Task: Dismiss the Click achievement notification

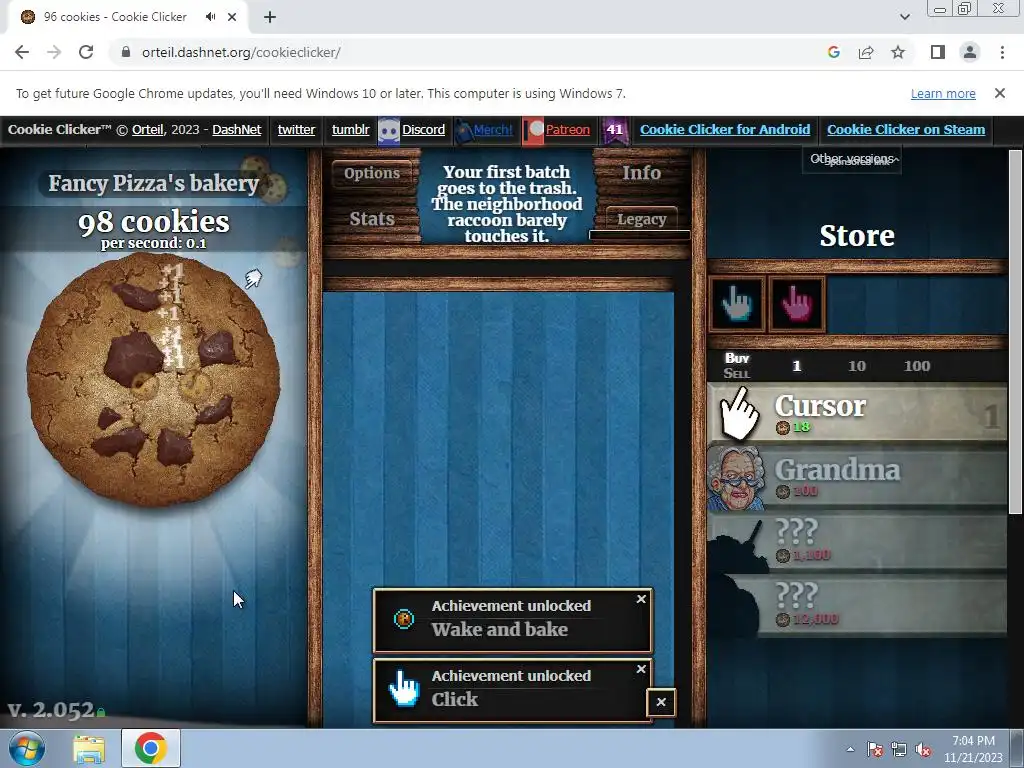Action: click(641, 669)
